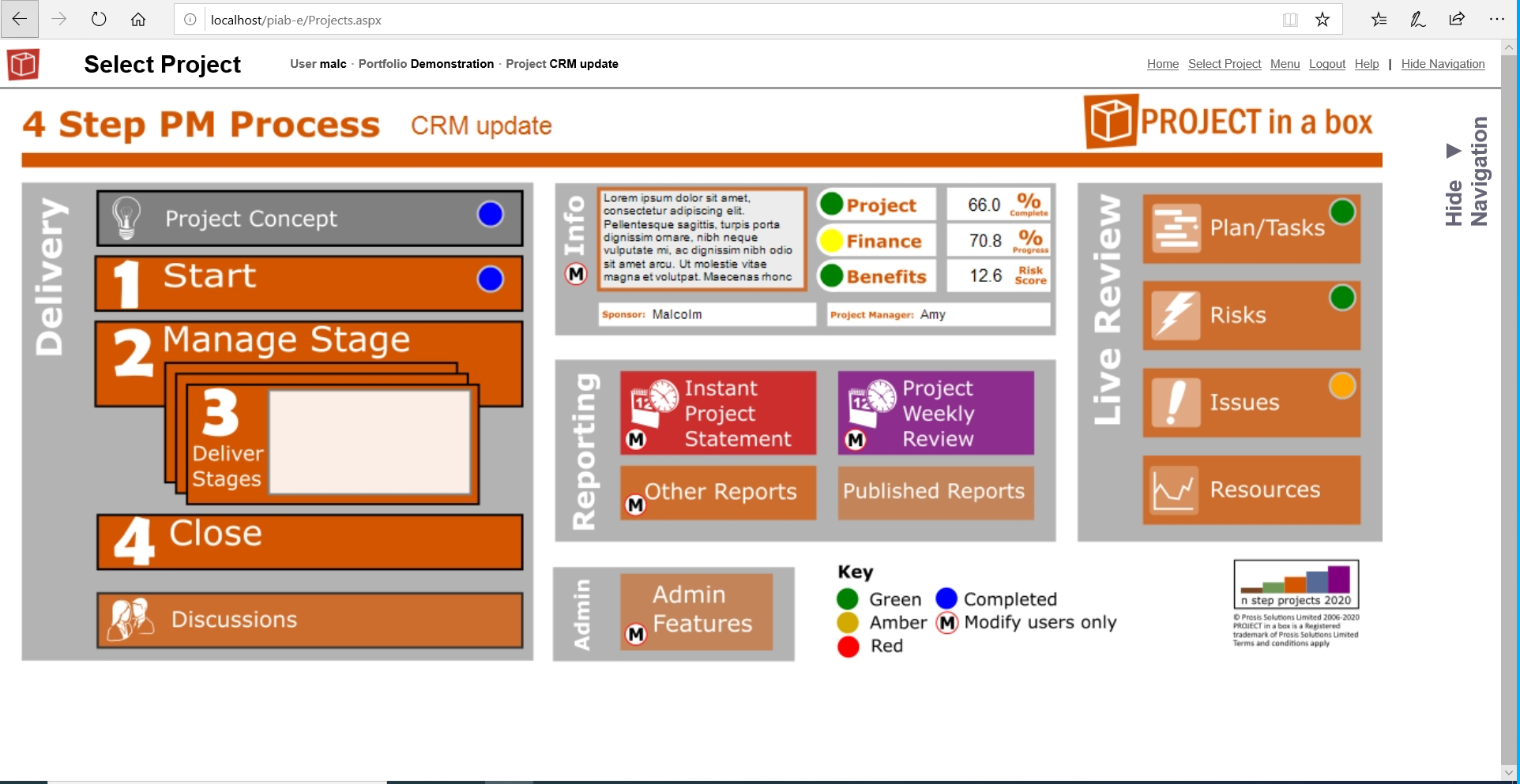Open Published Reports
Viewport: 1520px width, 784px height.
point(935,492)
